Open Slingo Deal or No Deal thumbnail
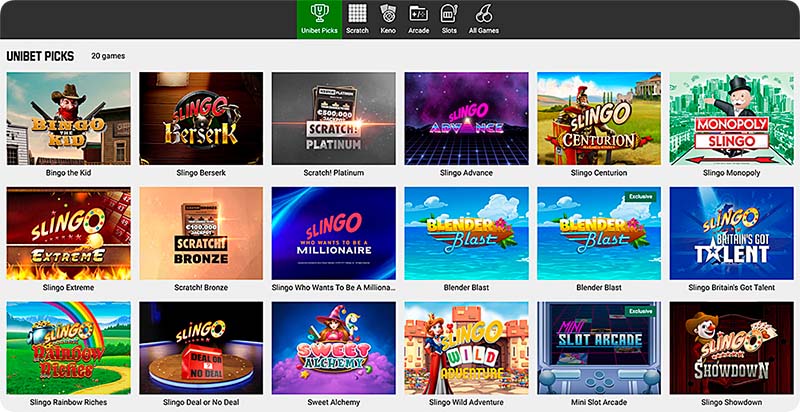The width and height of the screenshot is (800, 412). [x=201, y=348]
